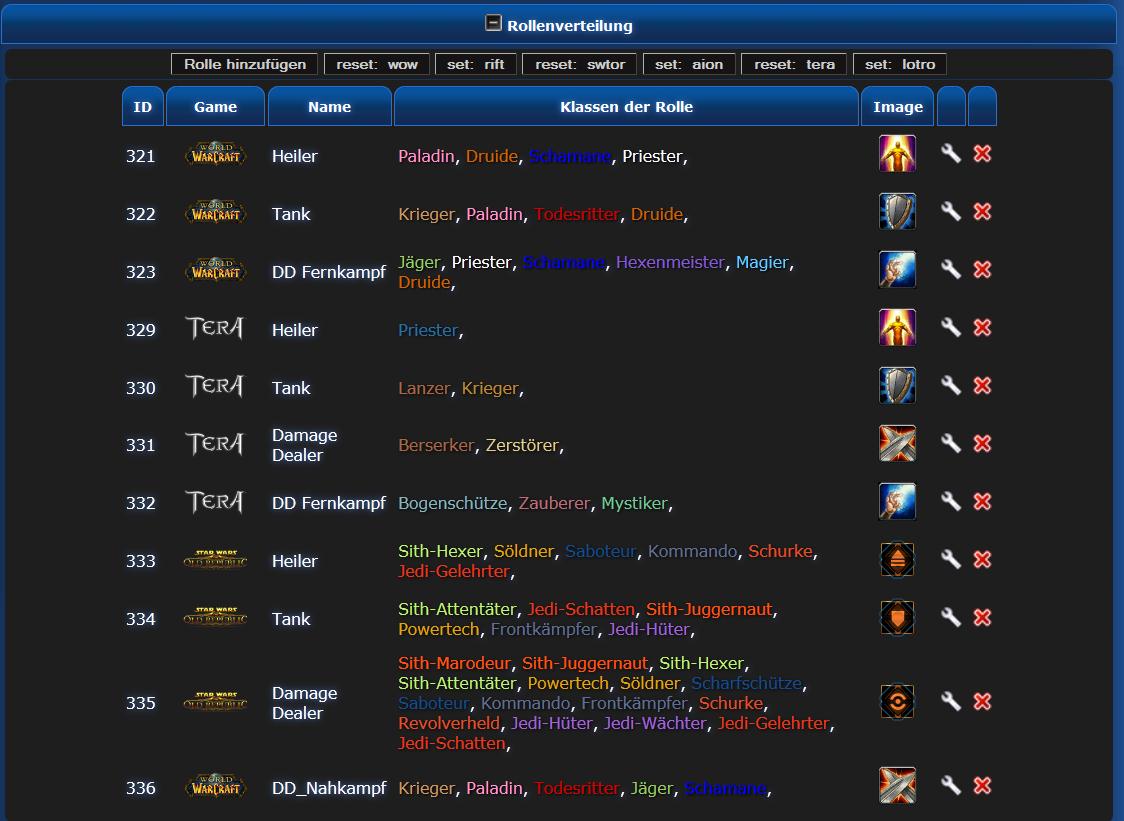Screen dimensions: 1124x821
Task: Edit role 321 with wrench icon
Action: (951, 153)
